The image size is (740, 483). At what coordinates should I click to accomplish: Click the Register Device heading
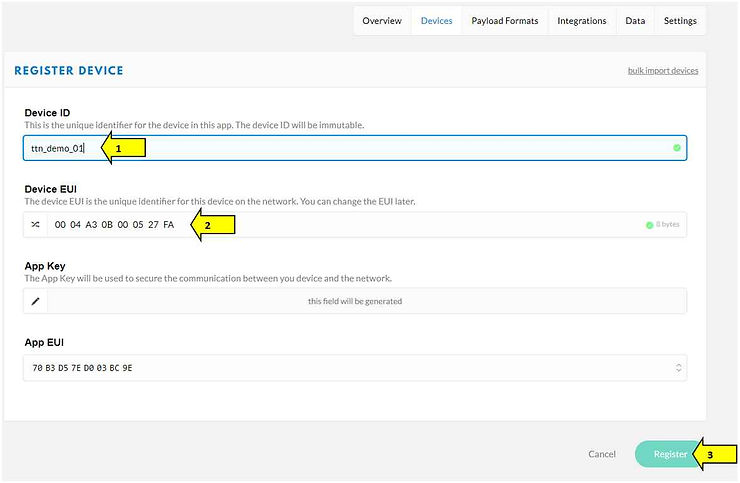(69, 71)
